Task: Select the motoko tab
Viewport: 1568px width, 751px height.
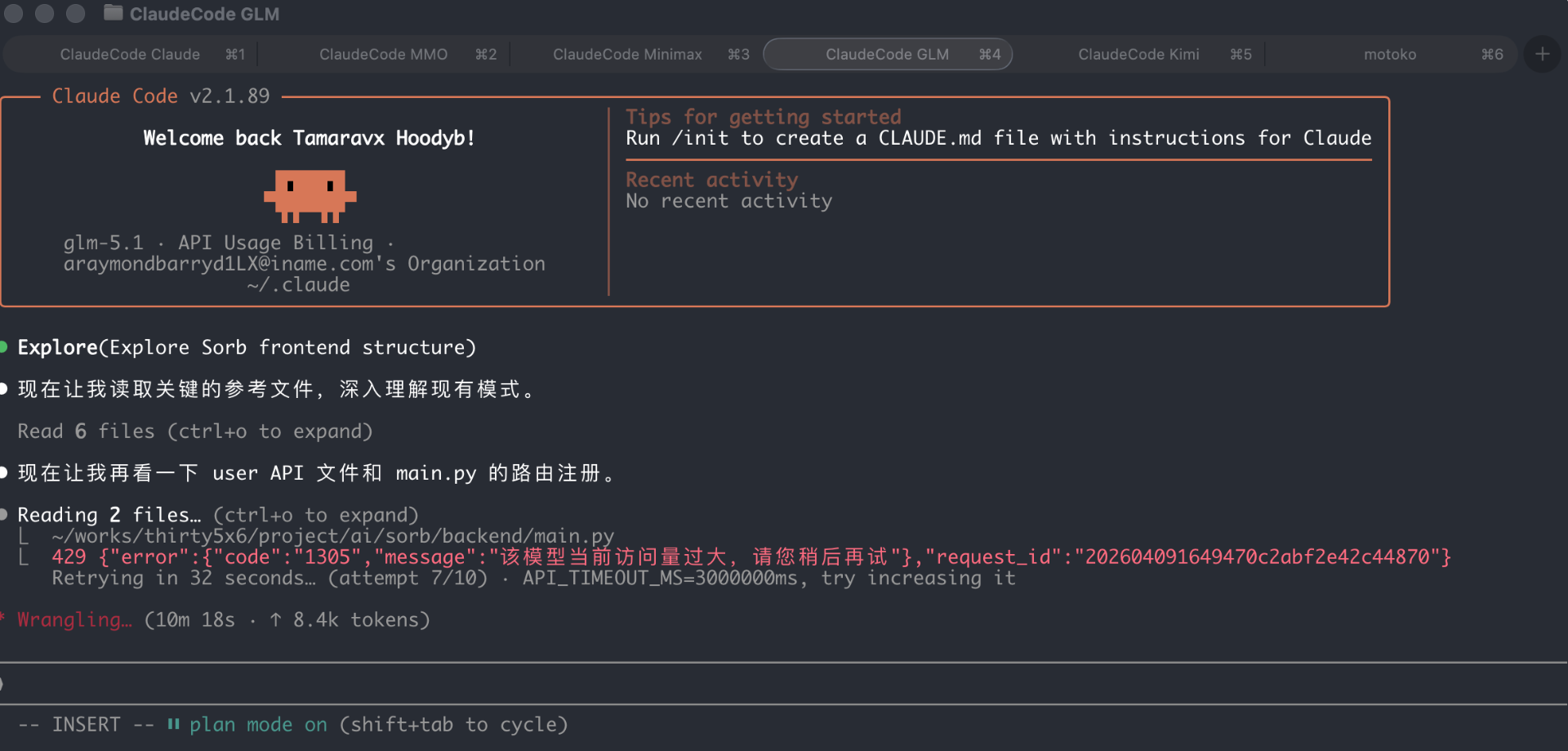Action: click(x=1389, y=55)
